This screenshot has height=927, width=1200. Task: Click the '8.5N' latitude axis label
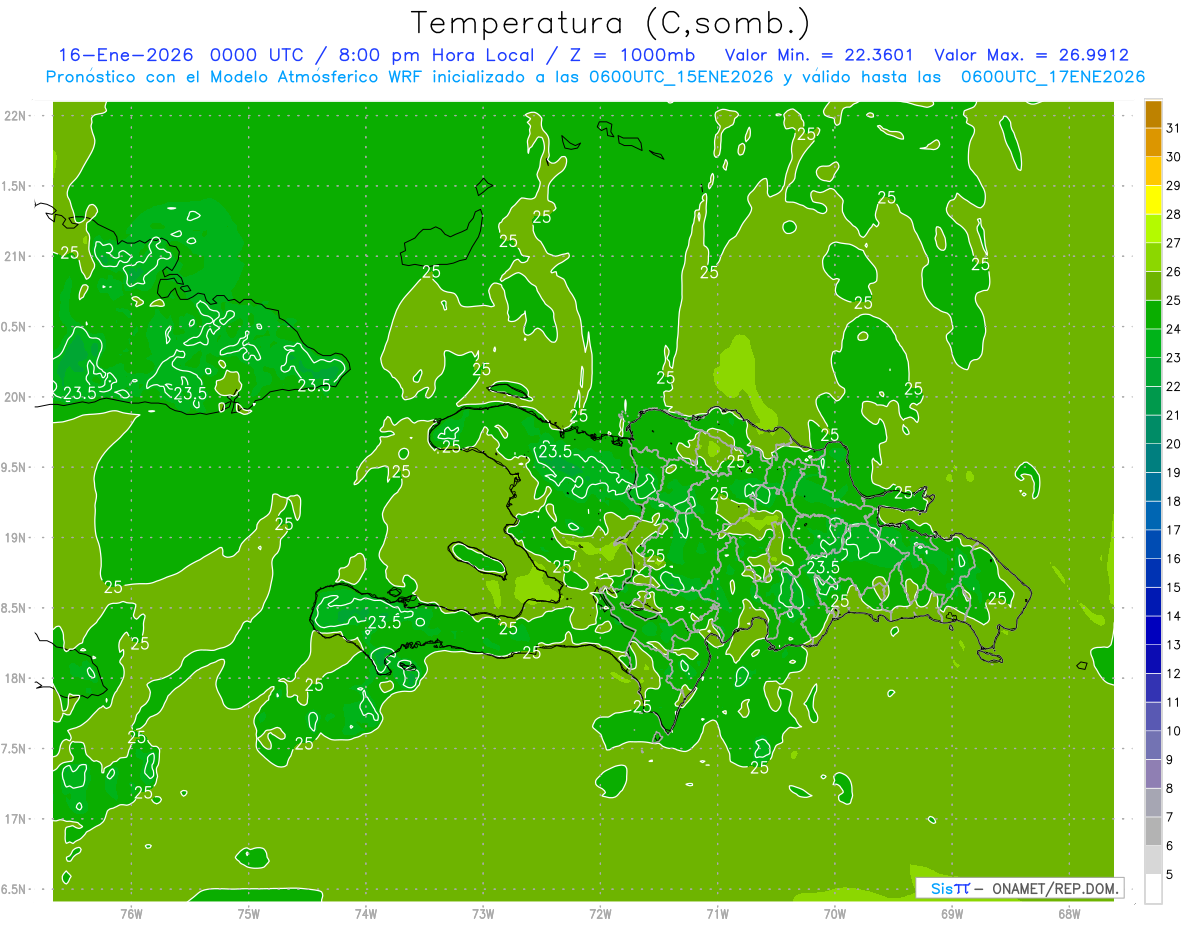(x=14, y=608)
